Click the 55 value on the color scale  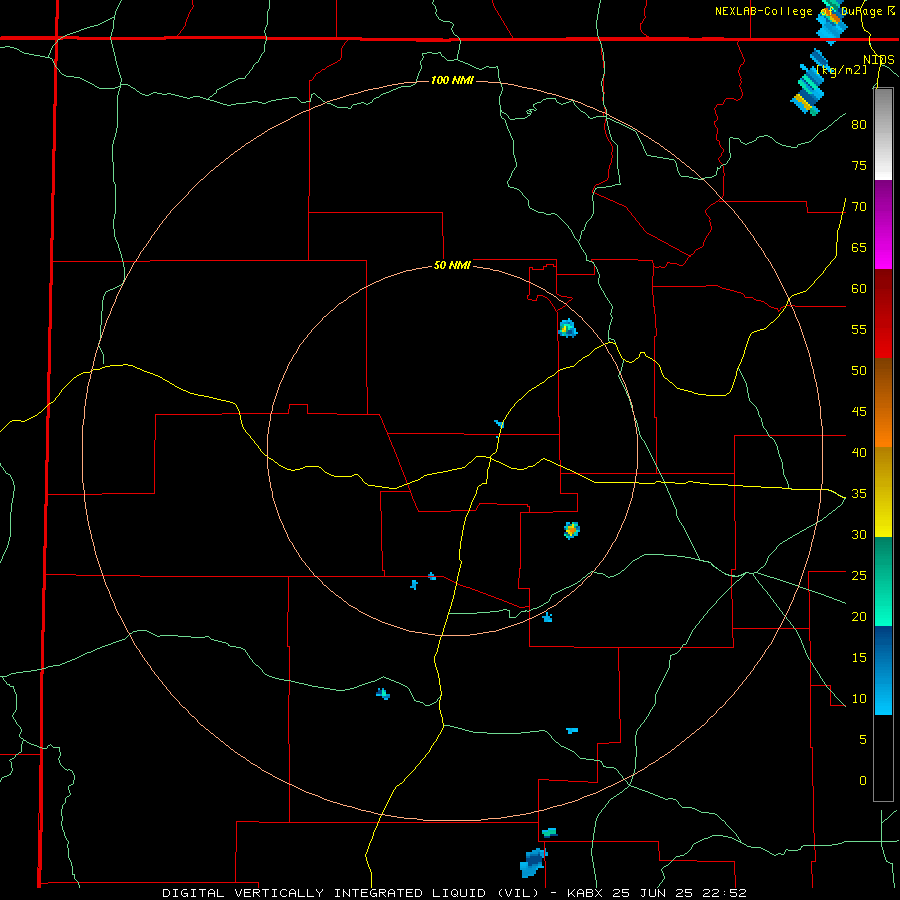[x=859, y=329]
